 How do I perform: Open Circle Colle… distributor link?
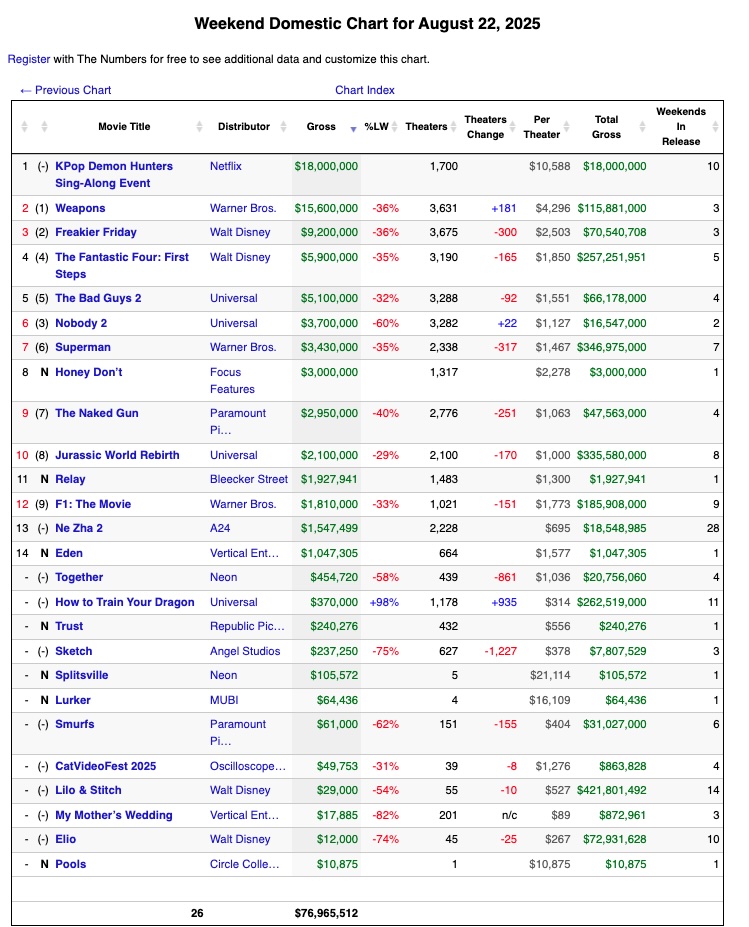tap(244, 864)
